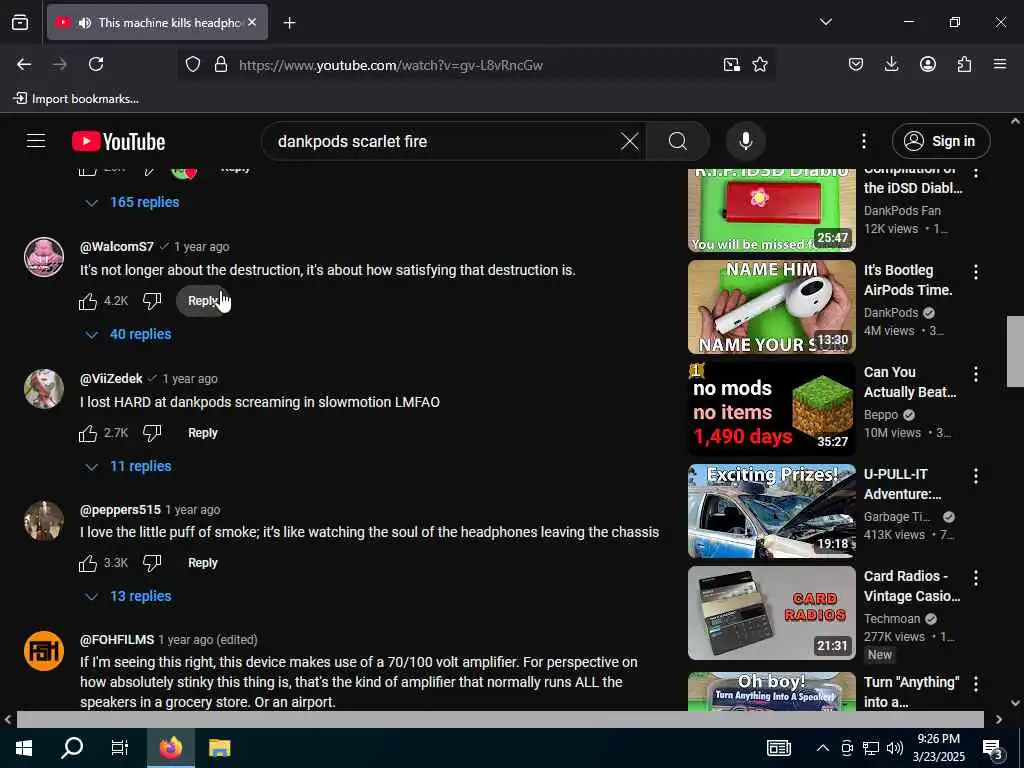Open Firefox account icon

[927, 64]
